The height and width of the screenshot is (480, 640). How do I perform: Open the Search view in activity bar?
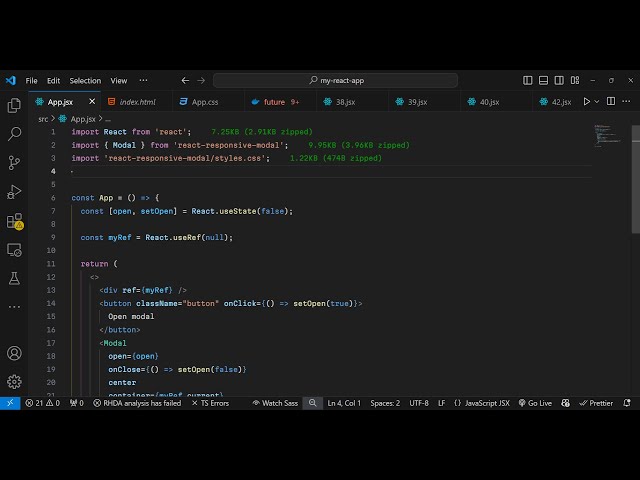(x=14, y=134)
